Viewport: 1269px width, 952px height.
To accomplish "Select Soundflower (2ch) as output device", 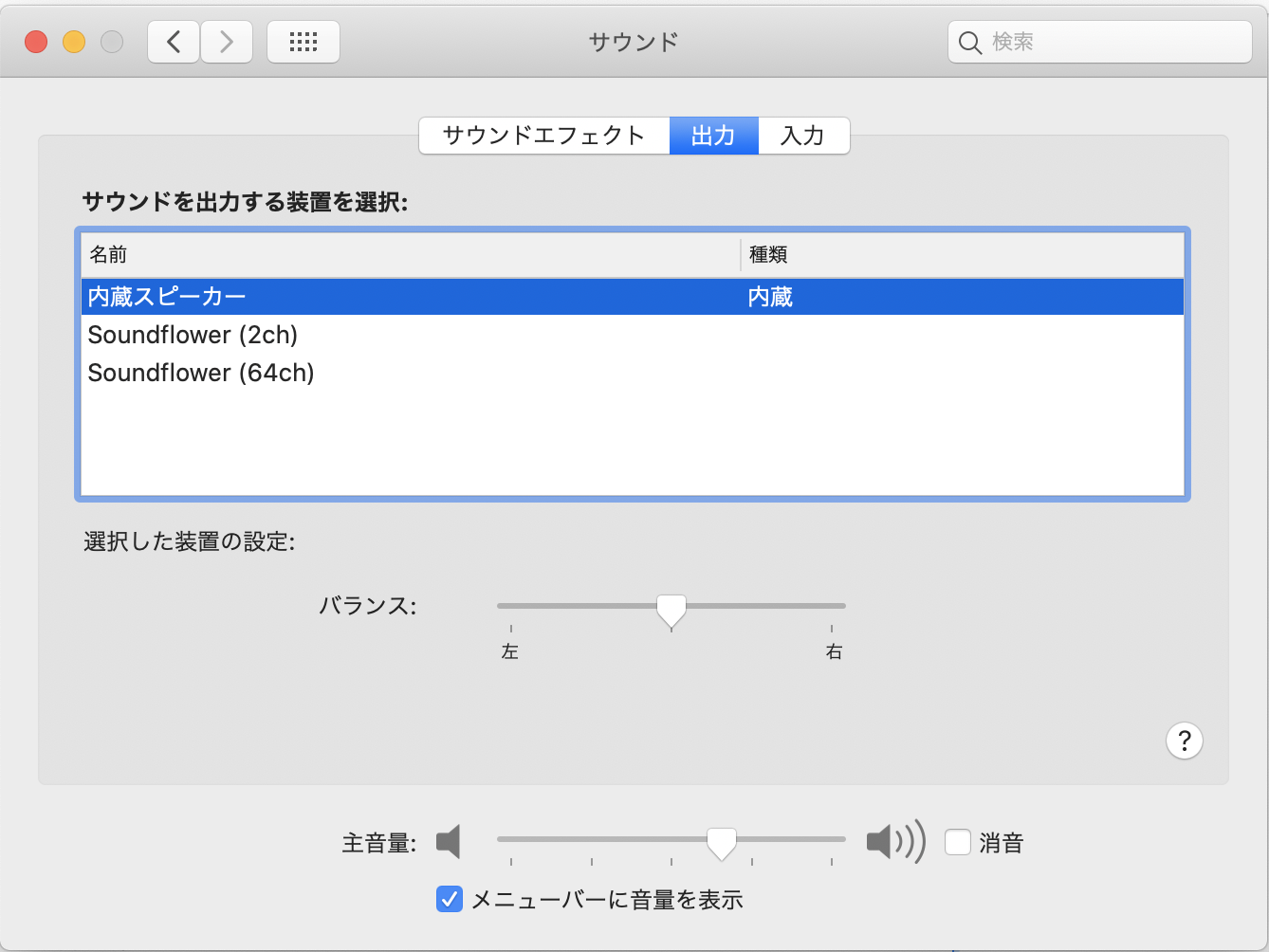I will pyautogui.click(x=193, y=335).
